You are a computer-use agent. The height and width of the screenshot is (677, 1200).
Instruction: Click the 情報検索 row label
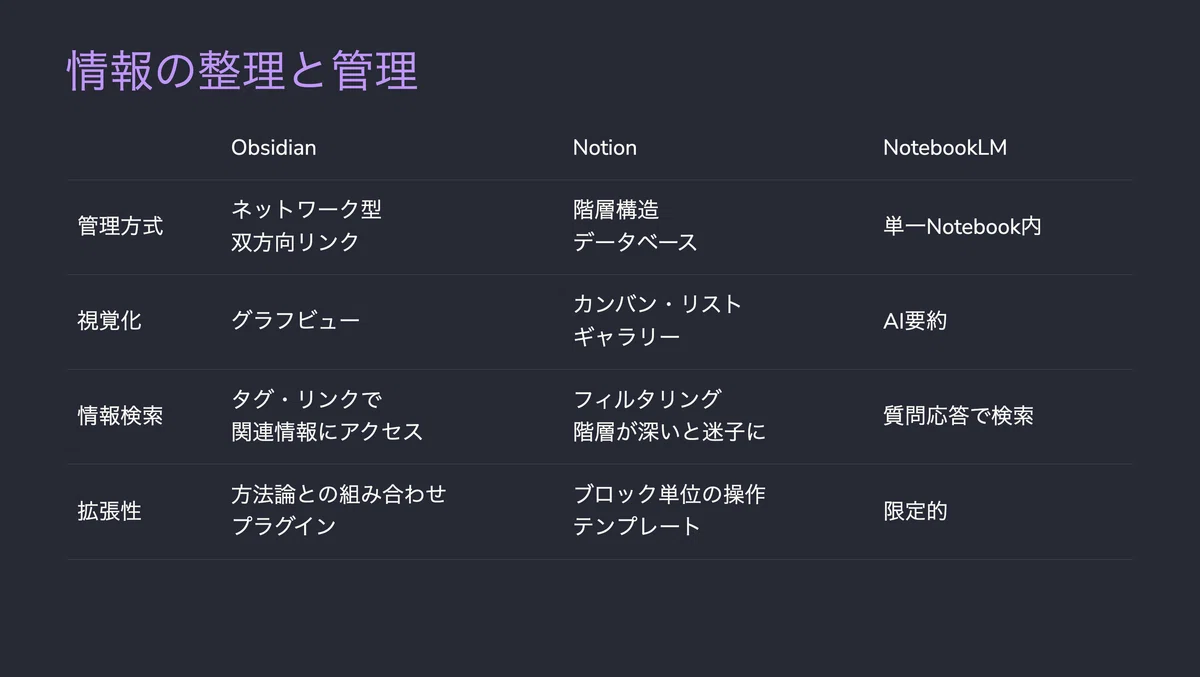click(120, 416)
